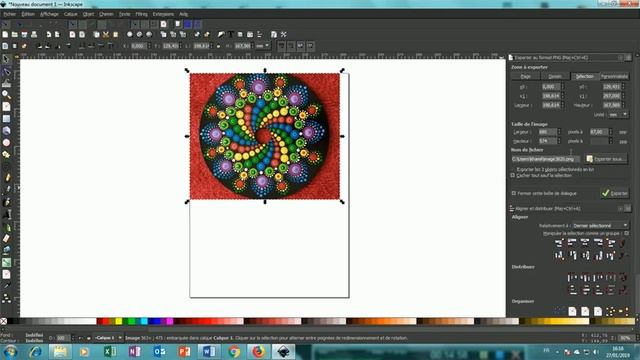Screen dimensions: 640x360
Task: Open Firefox from the taskbar
Action: (x=258, y=351)
